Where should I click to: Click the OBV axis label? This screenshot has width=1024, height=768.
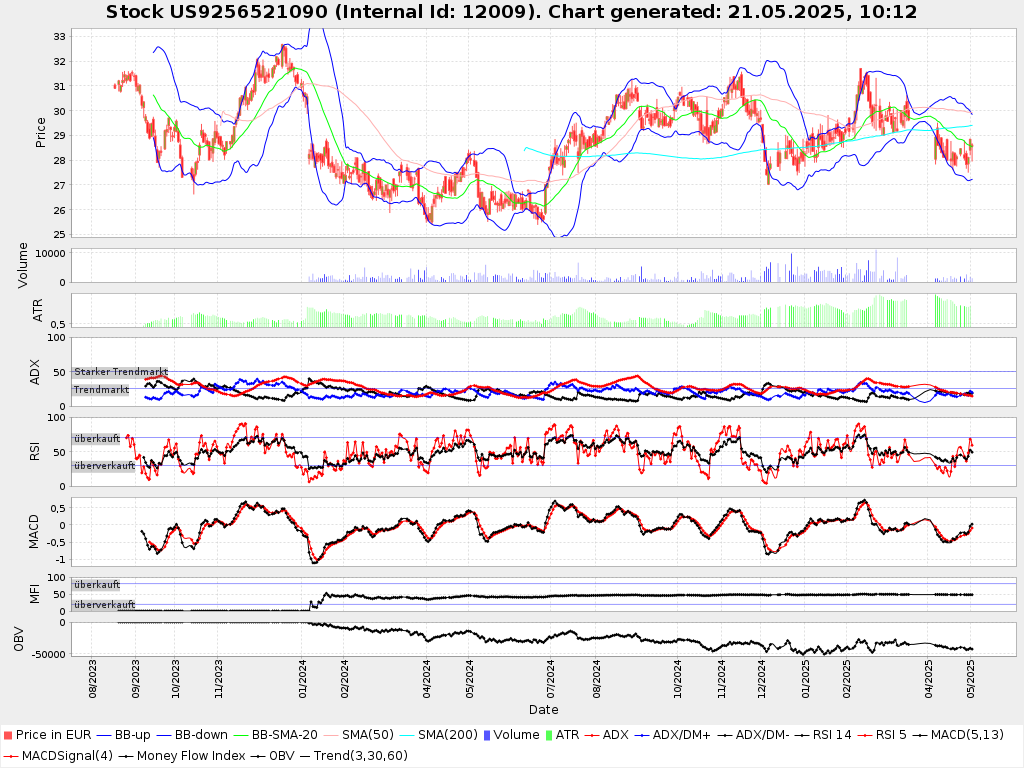coord(18,639)
